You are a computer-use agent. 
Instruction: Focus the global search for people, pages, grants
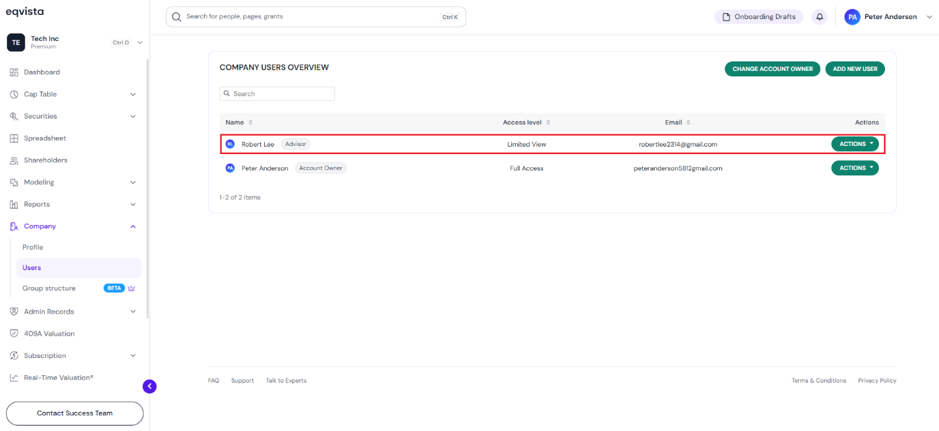point(316,17)
